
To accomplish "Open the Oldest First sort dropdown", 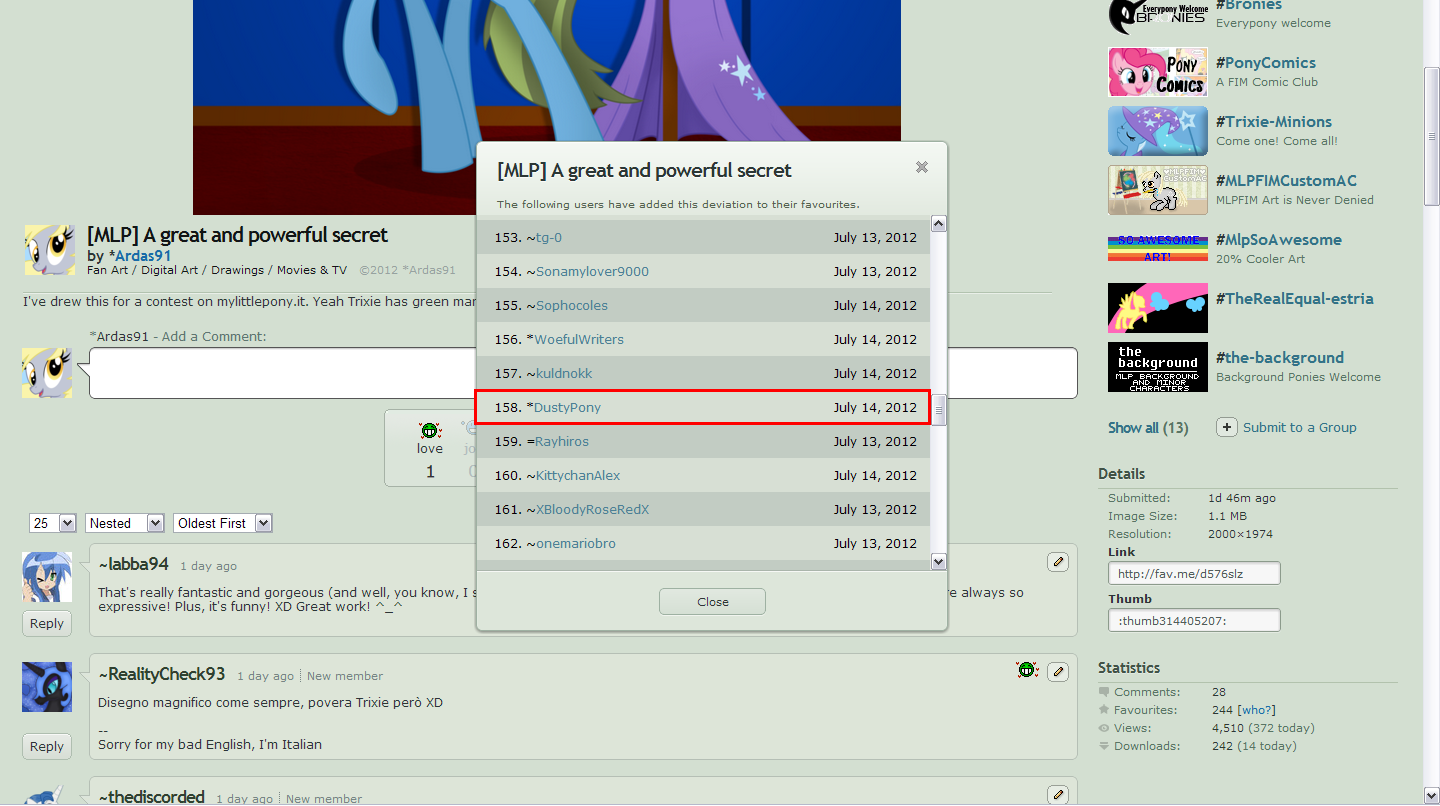I will click(222, 523).
